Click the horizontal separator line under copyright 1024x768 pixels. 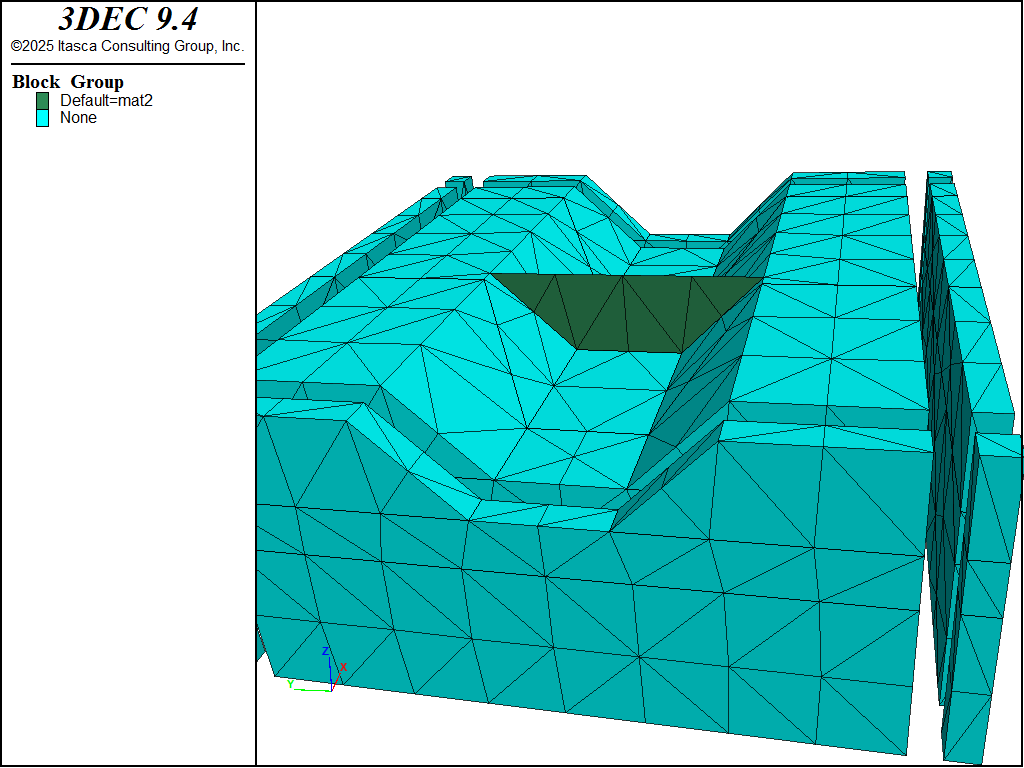coord(127,64)
